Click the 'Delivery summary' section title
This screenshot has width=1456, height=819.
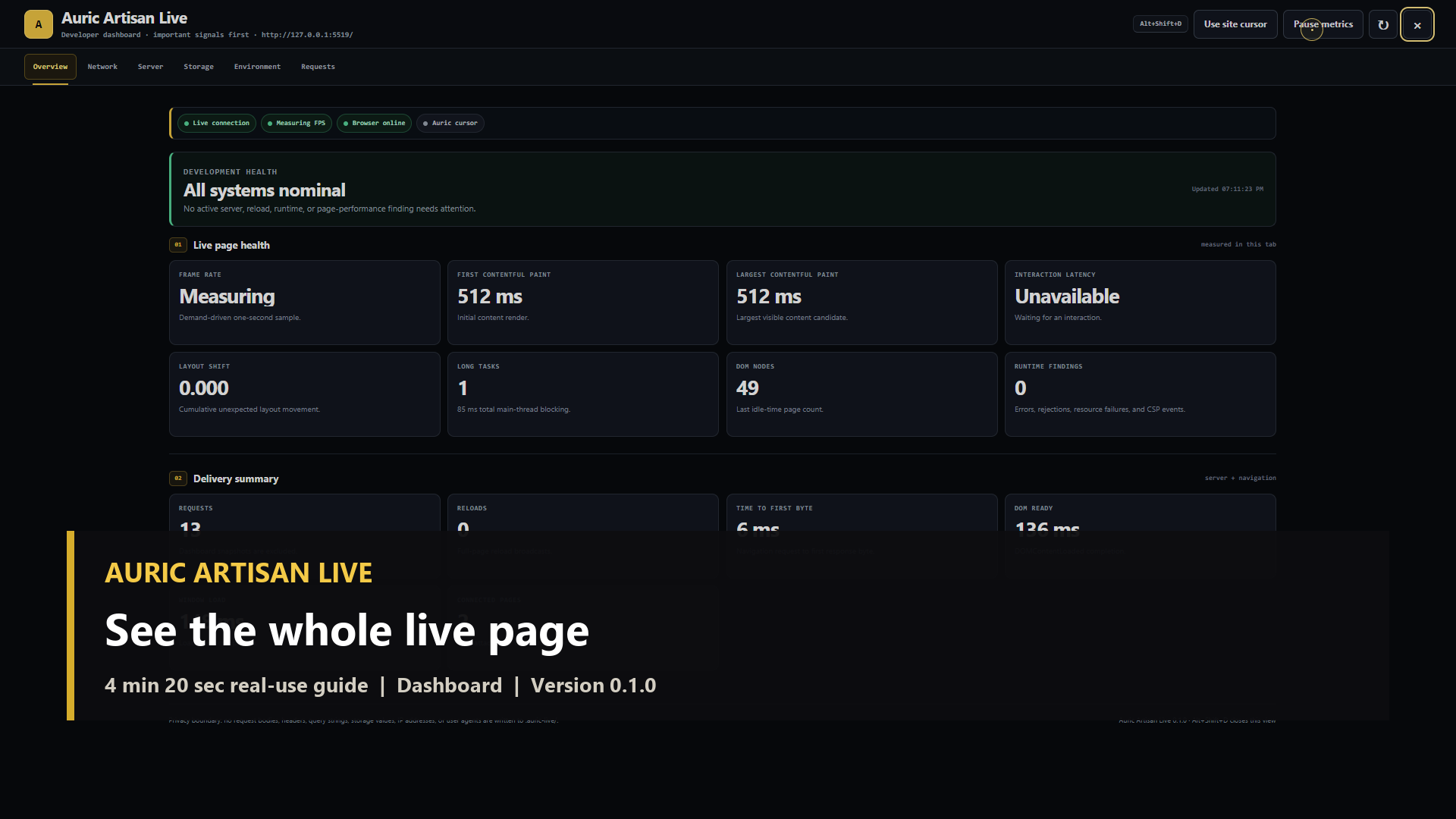pos(236,479)
